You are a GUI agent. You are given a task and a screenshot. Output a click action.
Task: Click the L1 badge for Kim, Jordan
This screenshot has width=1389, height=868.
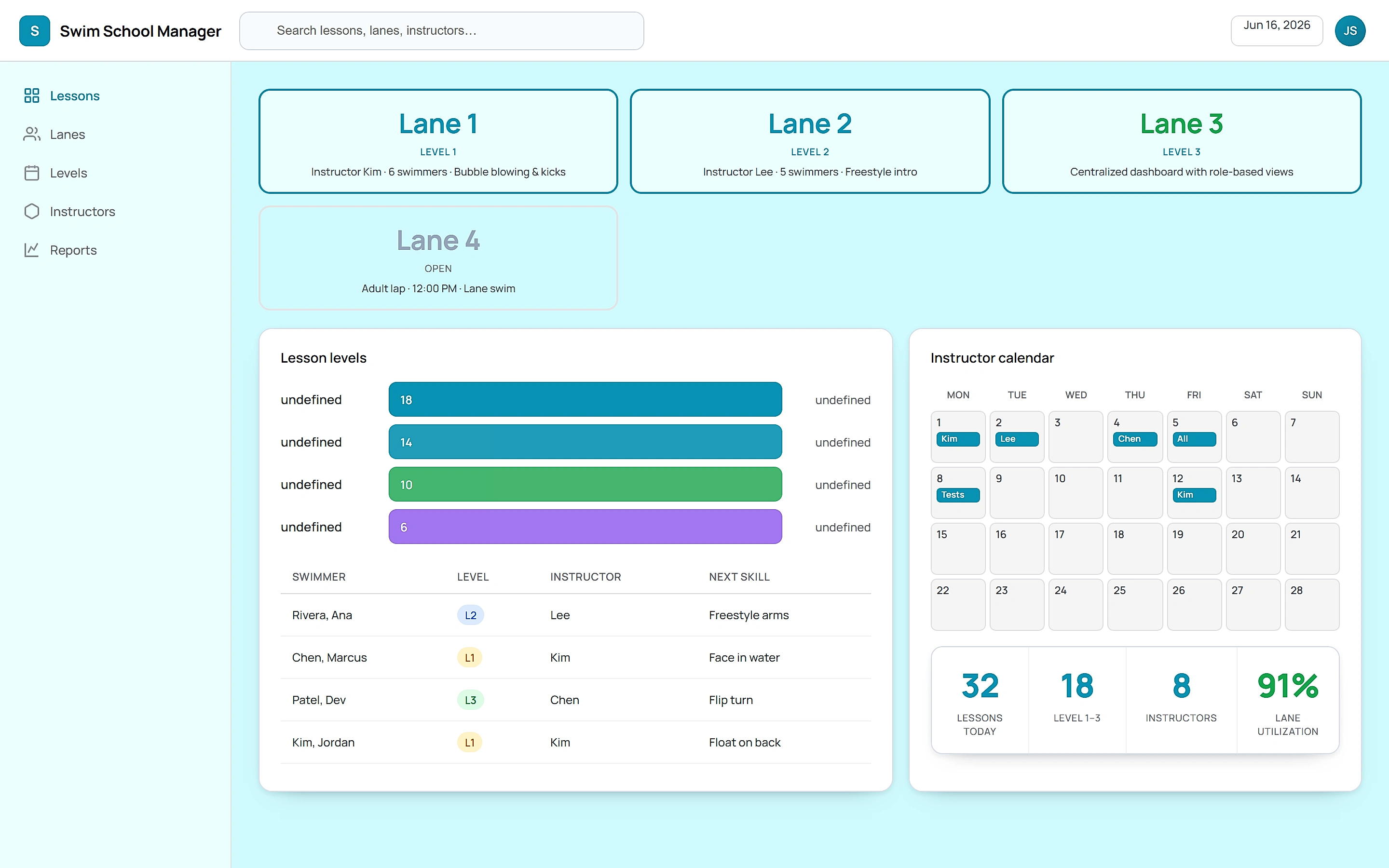469,743
